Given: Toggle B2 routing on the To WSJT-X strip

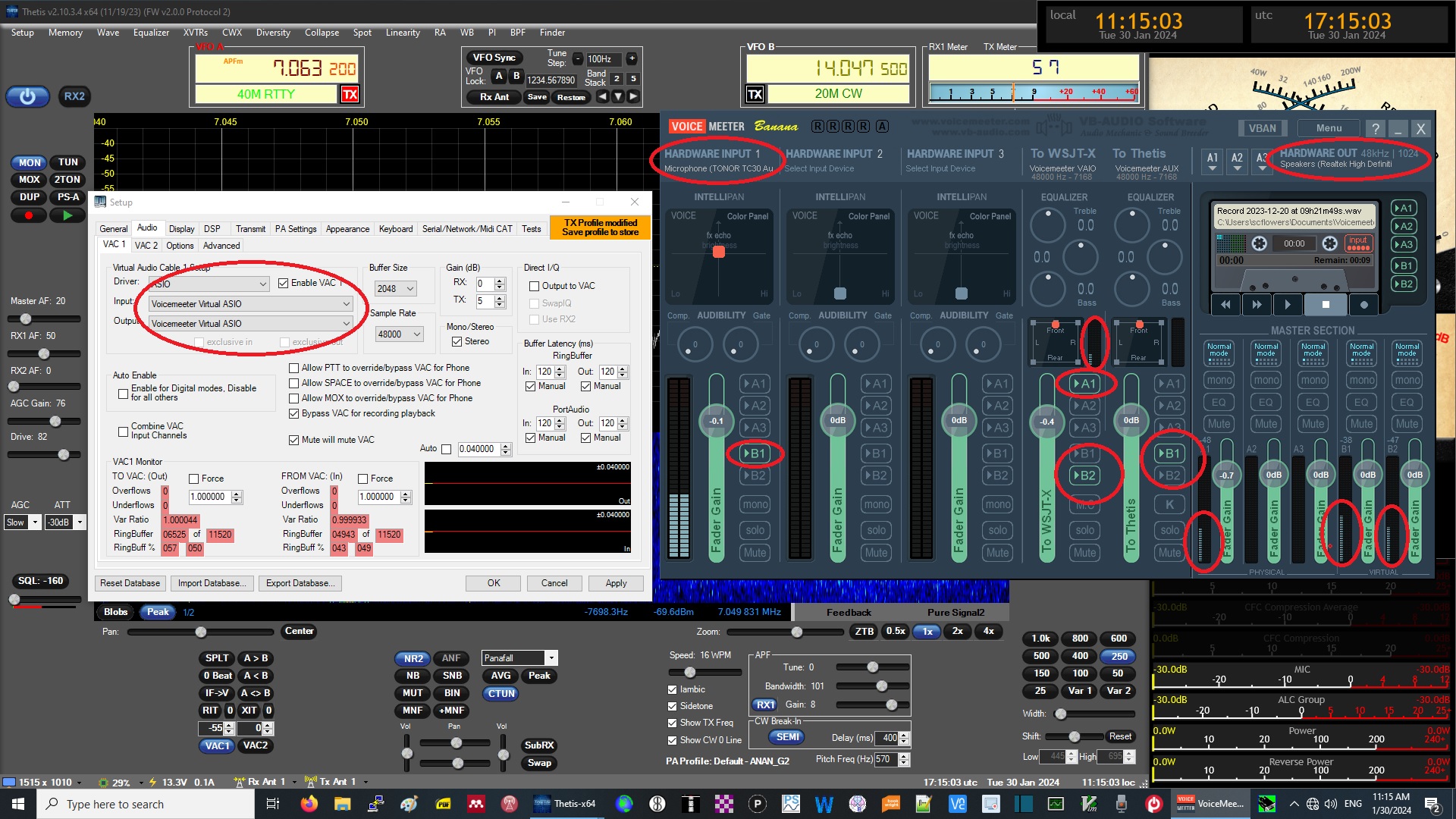Looking at the screenshot, I should point(1085,475).
